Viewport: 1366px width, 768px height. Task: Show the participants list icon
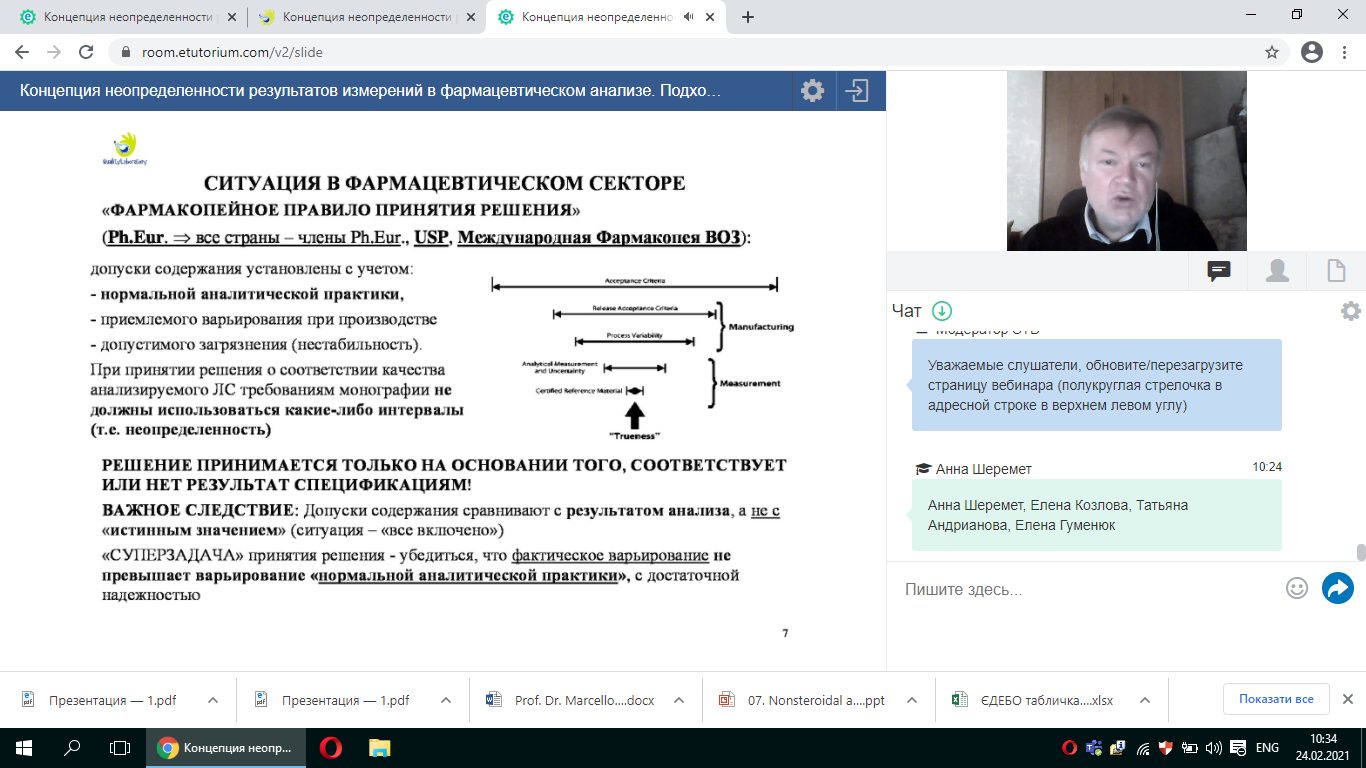point(1277,270)
